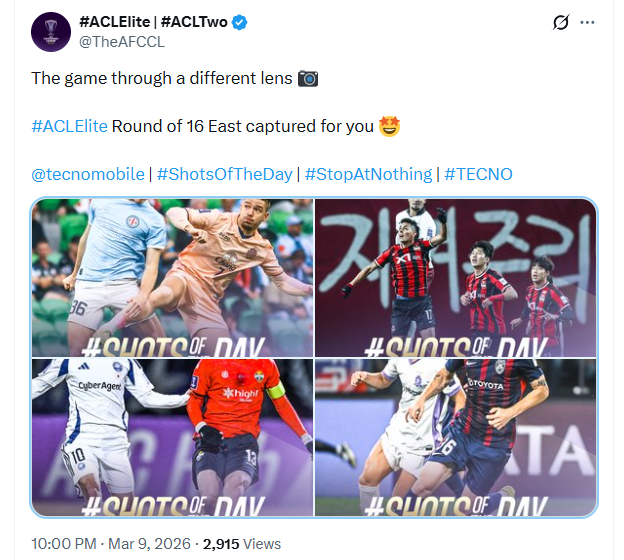Open the #ACLElite | #ACLTwo display name
This screenshot has width=624, height=560.
(x=153, y=22)
